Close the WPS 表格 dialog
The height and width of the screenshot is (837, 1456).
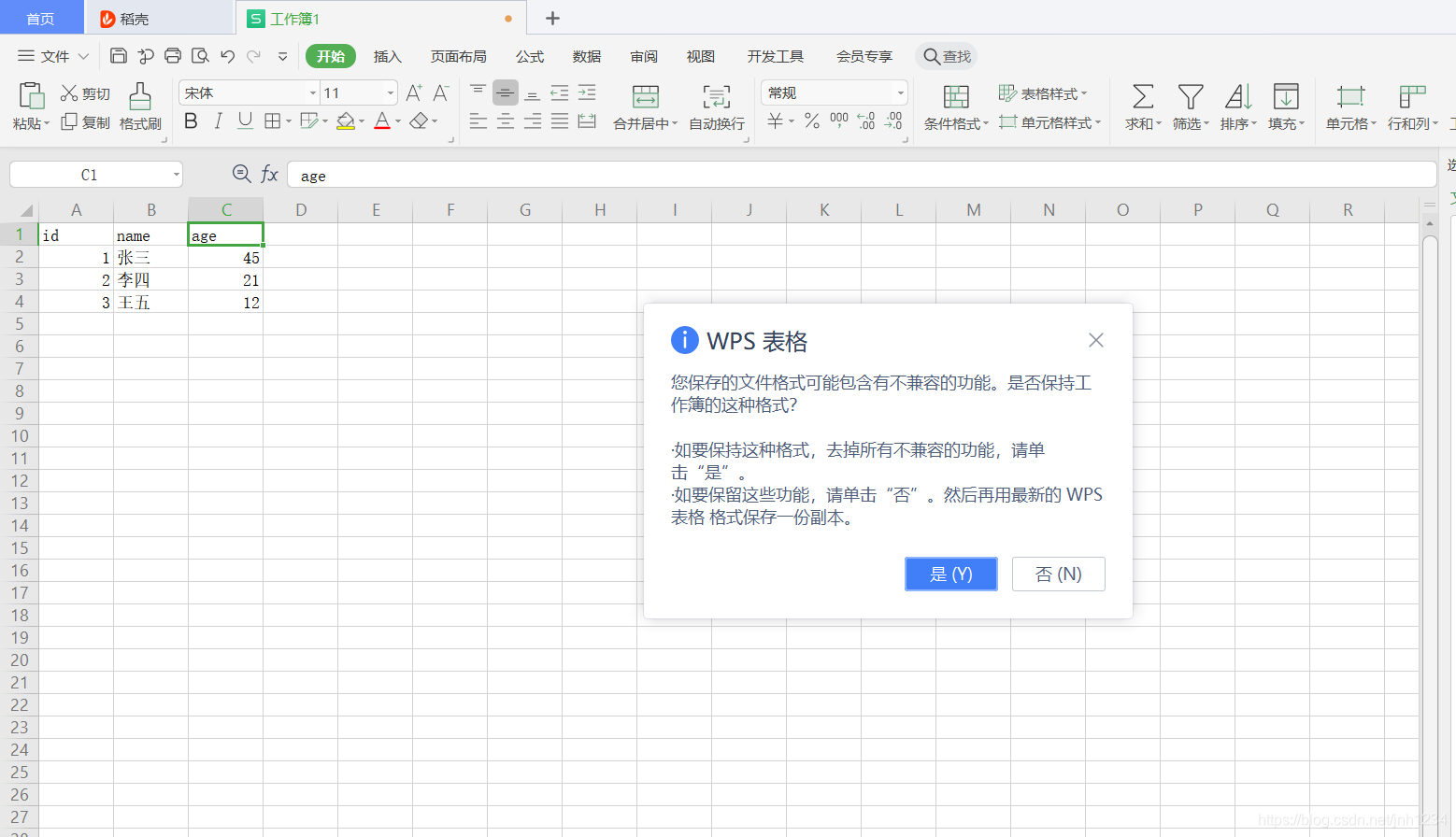1096,340
